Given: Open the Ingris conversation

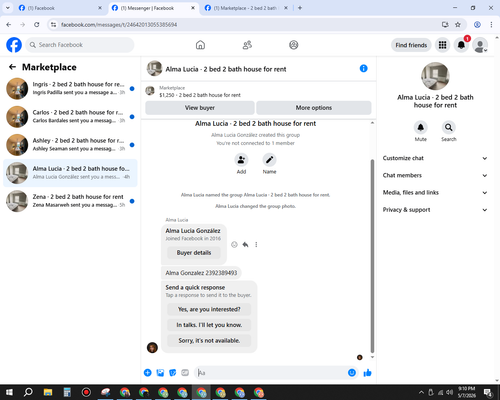Looking at the screenshot, I should coord(70,89).
